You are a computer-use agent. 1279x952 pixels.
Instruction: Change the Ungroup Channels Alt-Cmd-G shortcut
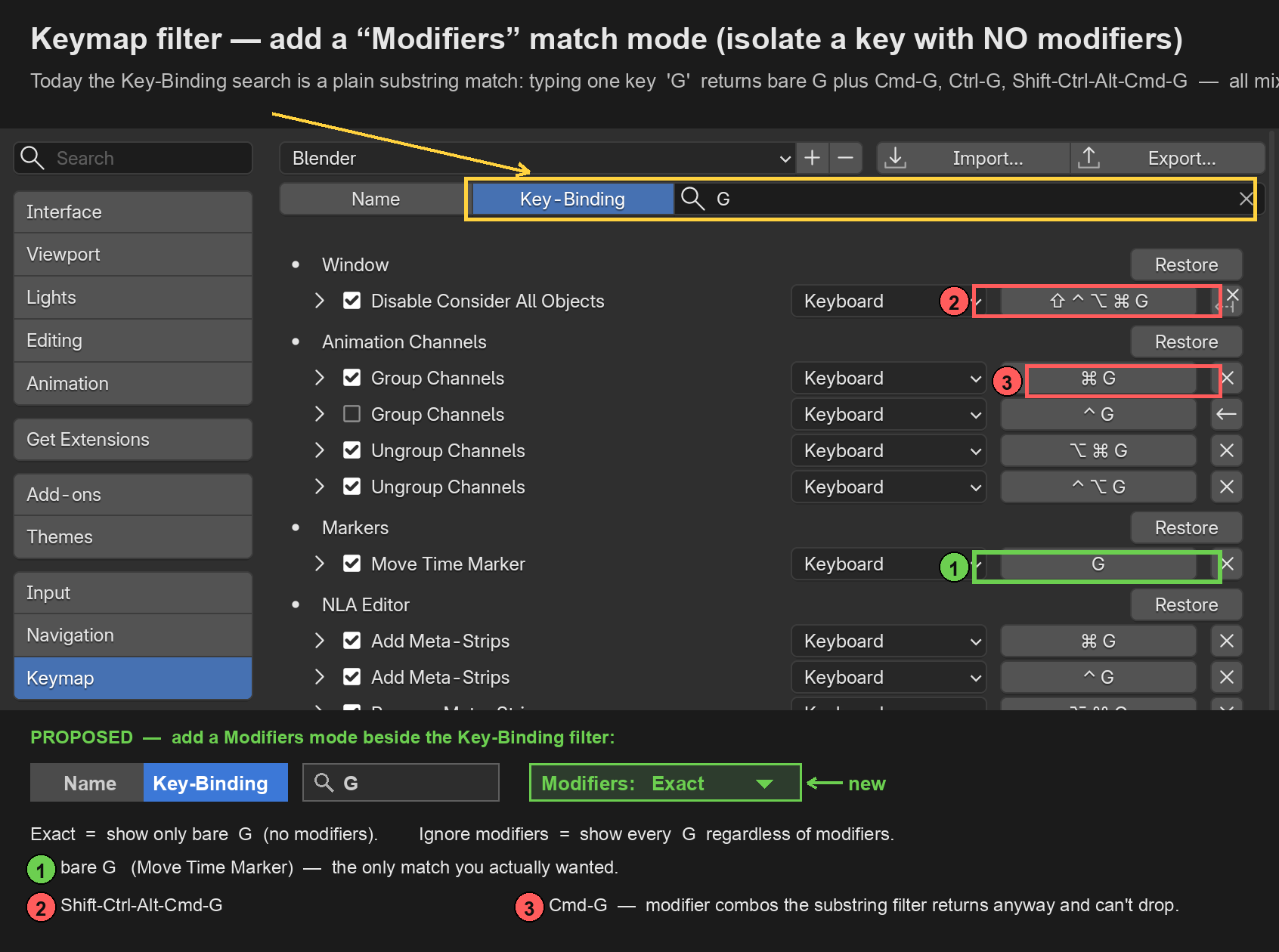coord(1098,450)
